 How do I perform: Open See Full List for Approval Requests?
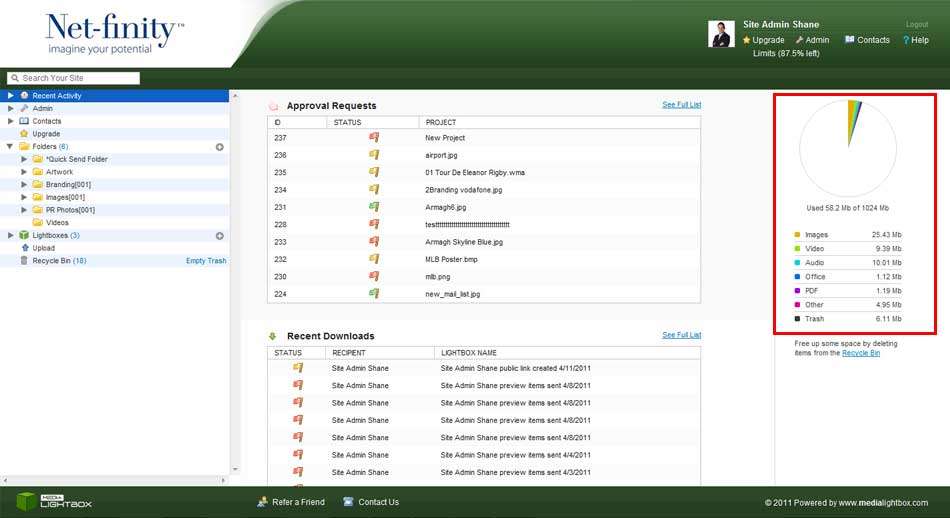pyautogui.click(x=681, y=105)
